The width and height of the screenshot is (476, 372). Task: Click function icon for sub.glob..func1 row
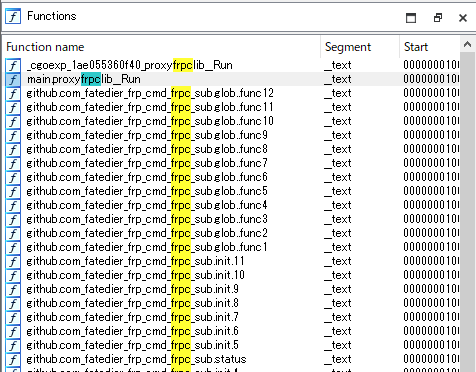pyautogui.click(x=13, y=247)
